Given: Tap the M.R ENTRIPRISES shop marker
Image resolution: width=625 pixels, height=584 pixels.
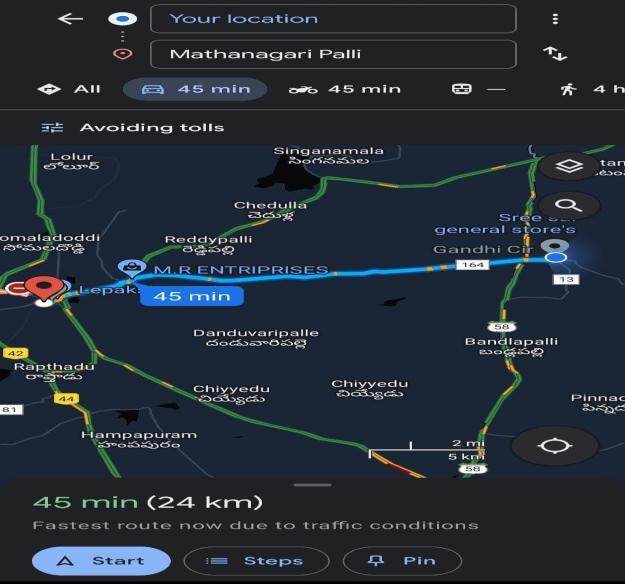Looking at the screenshot, I should click(131, 268).
